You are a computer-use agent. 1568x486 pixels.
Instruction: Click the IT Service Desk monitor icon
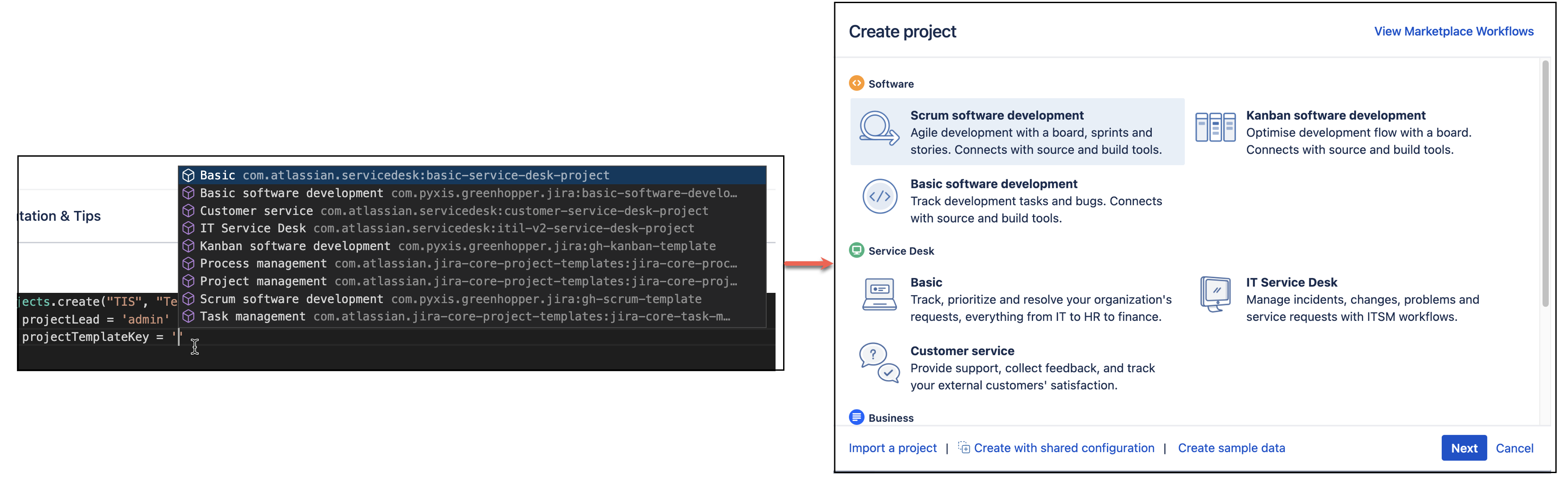pos(1215,294)
